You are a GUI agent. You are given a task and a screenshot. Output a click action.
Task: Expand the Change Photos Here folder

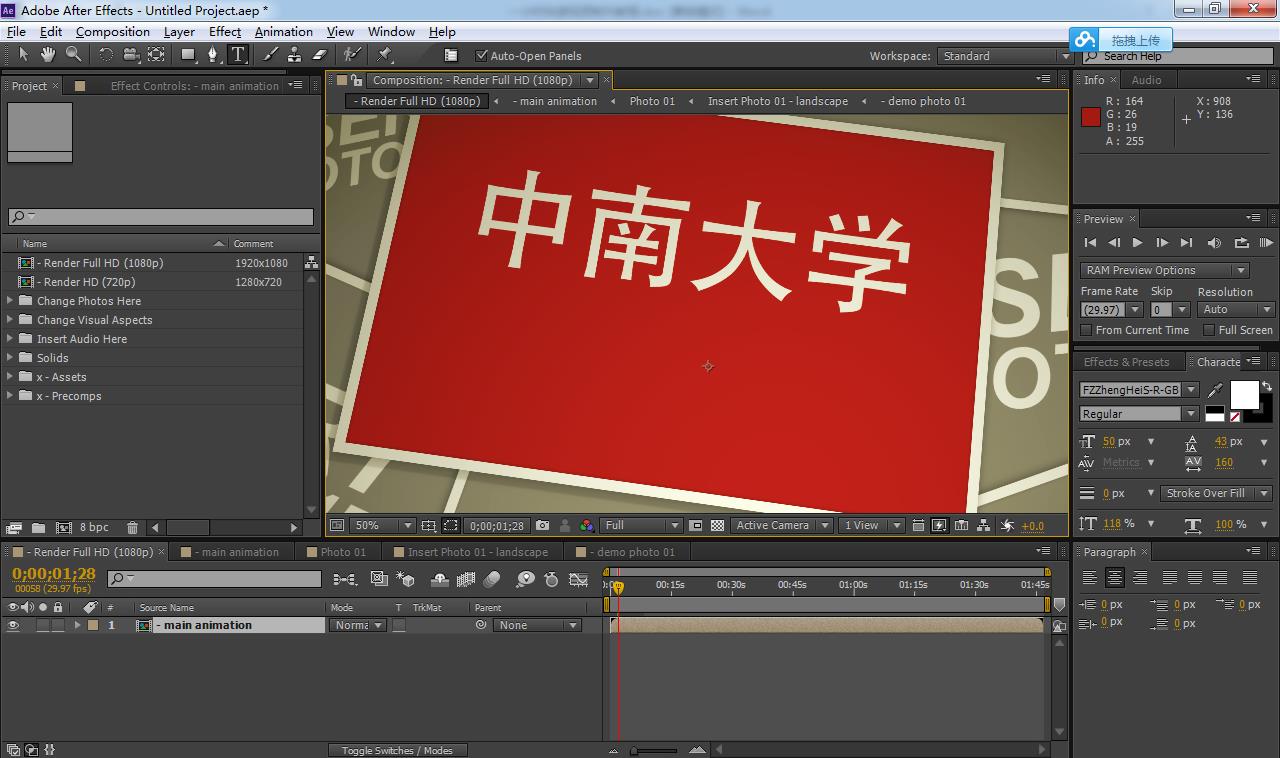11,301
